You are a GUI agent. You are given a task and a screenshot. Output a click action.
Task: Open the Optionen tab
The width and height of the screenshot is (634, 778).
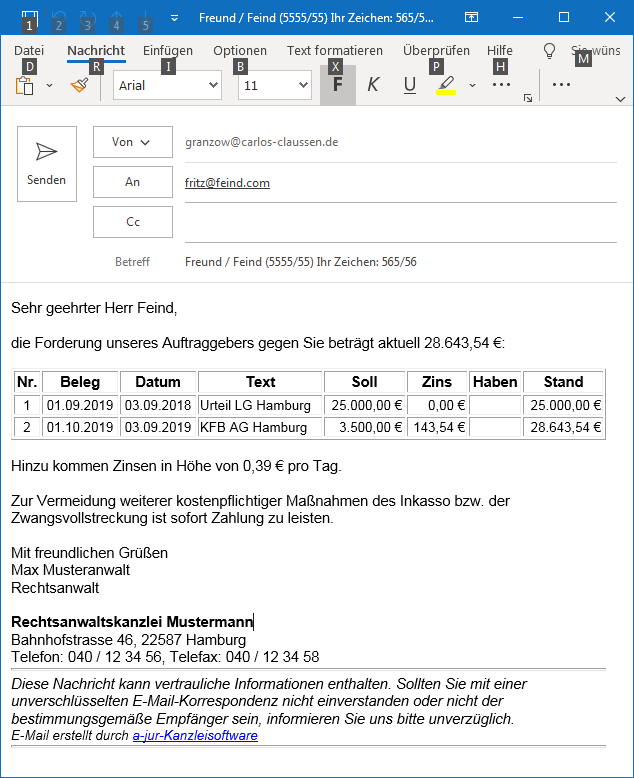pyautogui.click(x=240, y=51)
